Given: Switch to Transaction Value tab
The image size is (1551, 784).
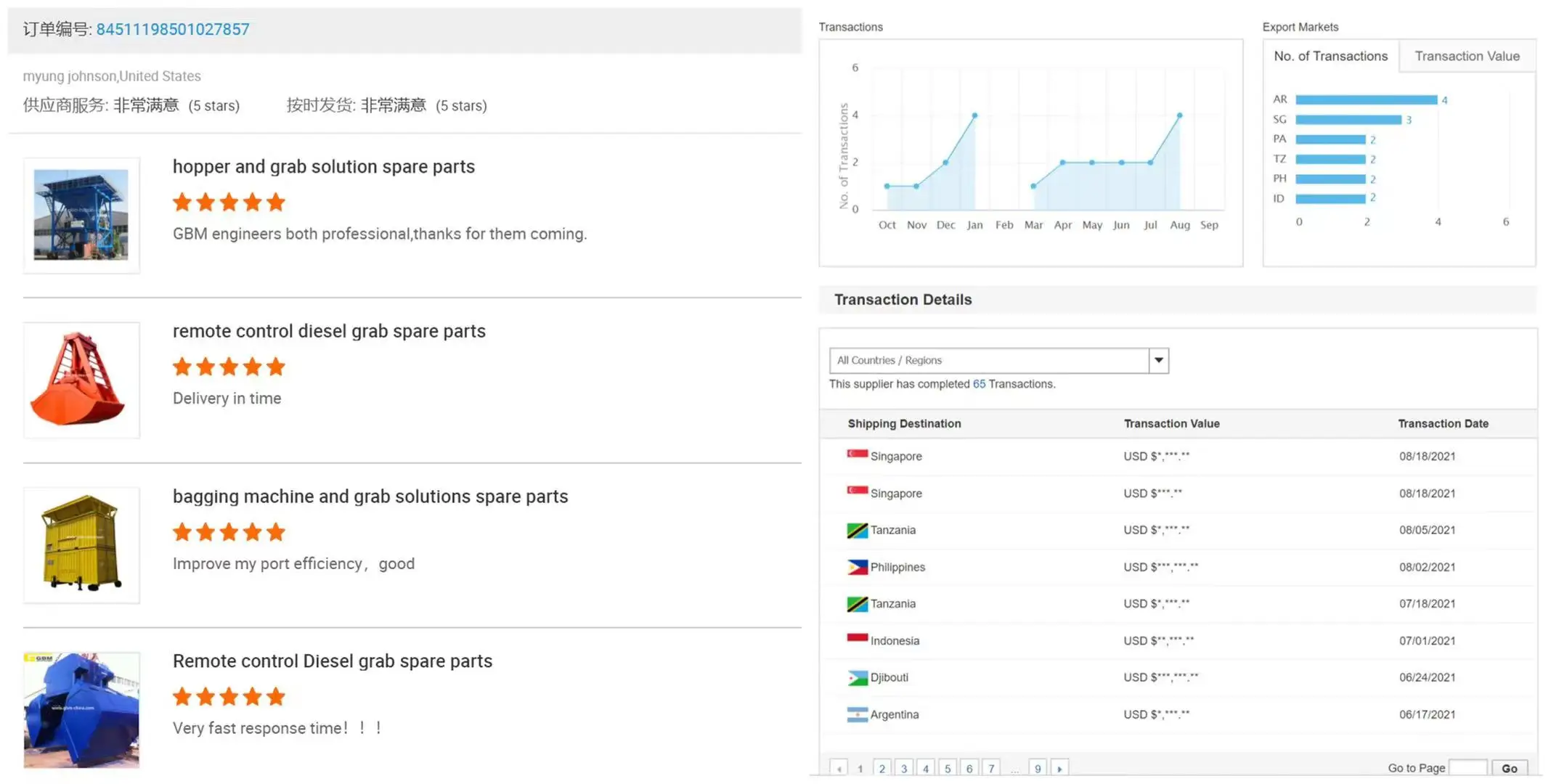Looking at the screenshot, I should pyautogui.click(x=1467, y=56).
